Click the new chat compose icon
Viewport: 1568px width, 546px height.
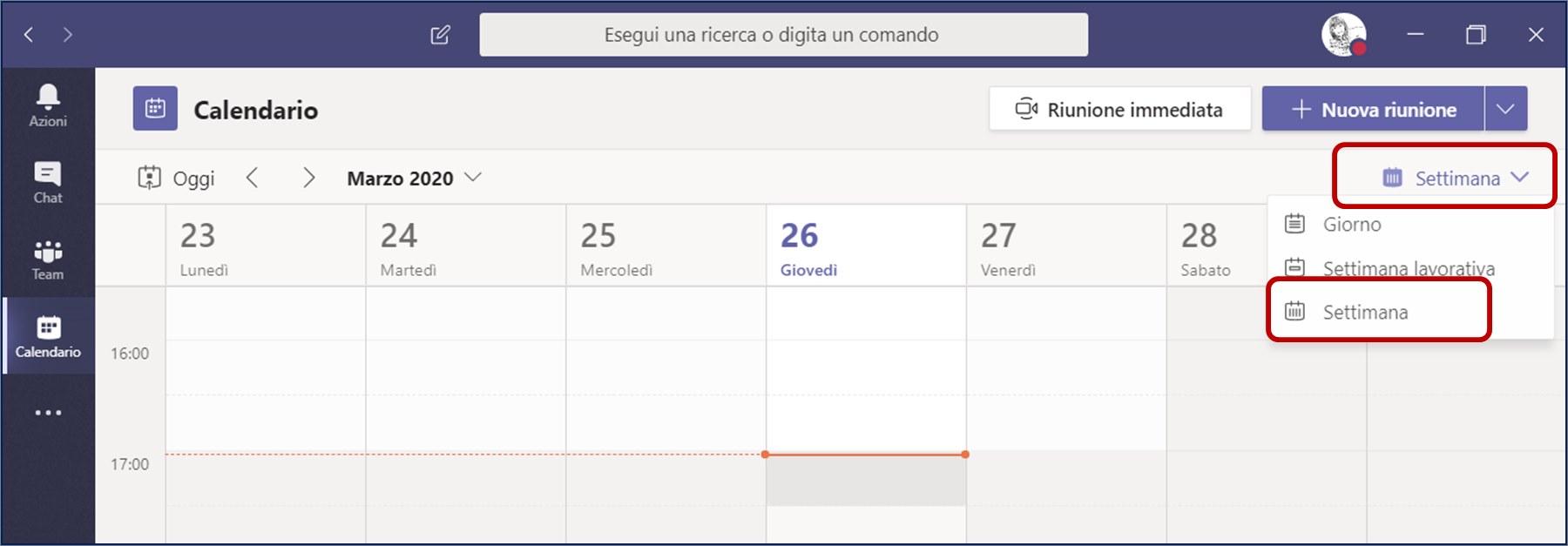pos(441,35)
